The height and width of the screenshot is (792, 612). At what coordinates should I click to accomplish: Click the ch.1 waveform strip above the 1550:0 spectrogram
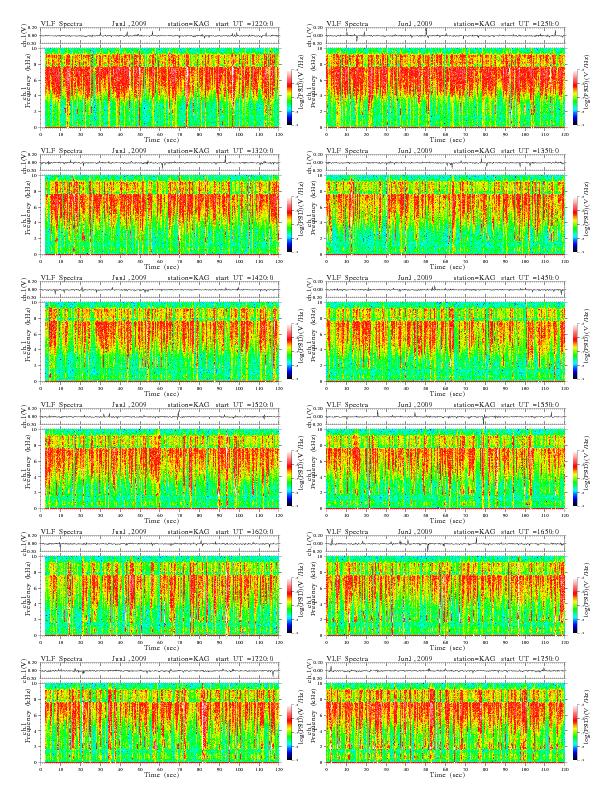click(445, 416)
